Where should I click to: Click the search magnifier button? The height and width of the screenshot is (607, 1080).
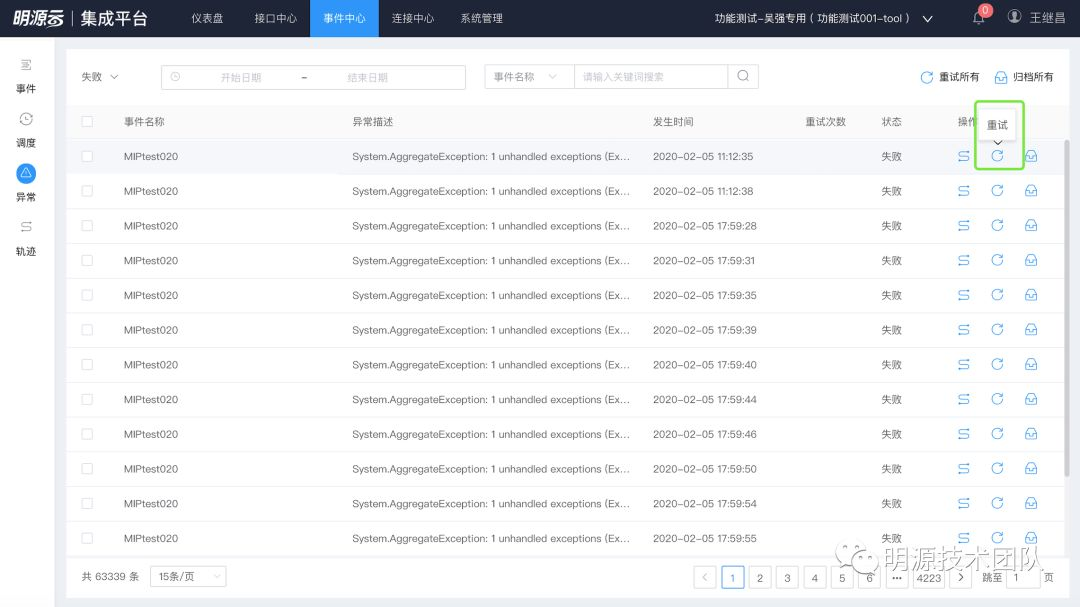tap(743, 76)
